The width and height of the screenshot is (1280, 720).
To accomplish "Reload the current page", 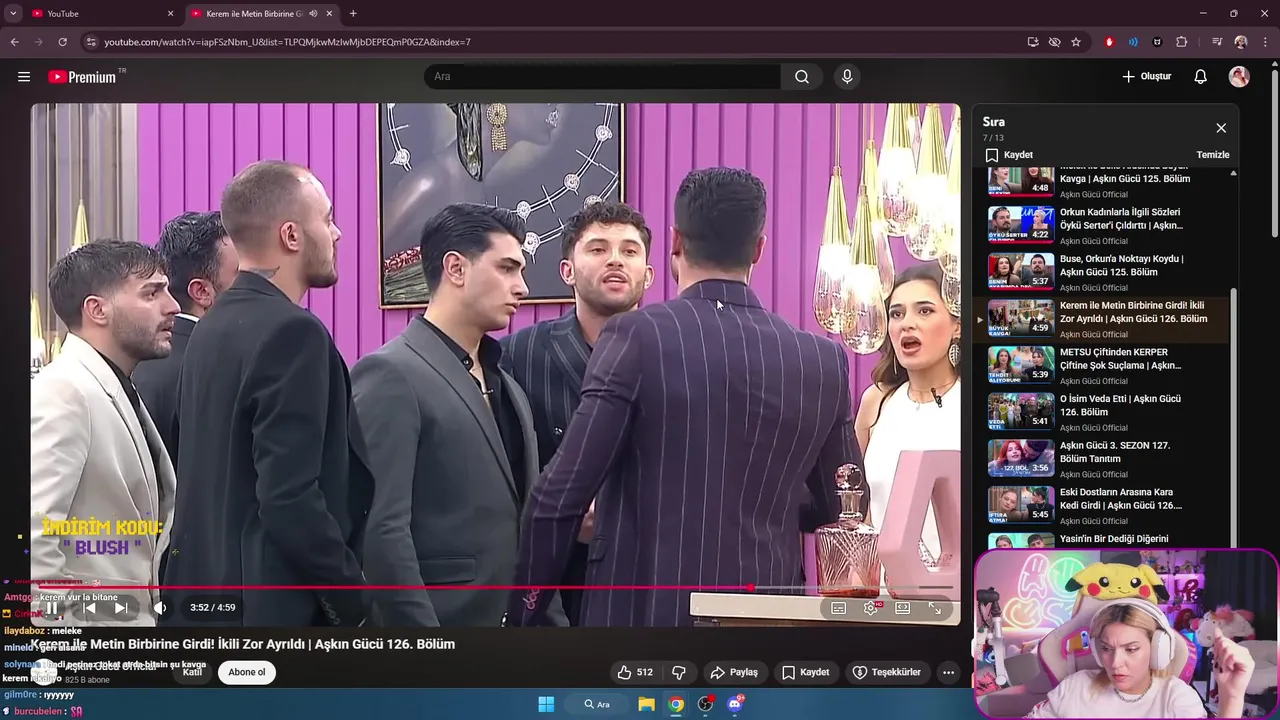I will coord(62,42).
